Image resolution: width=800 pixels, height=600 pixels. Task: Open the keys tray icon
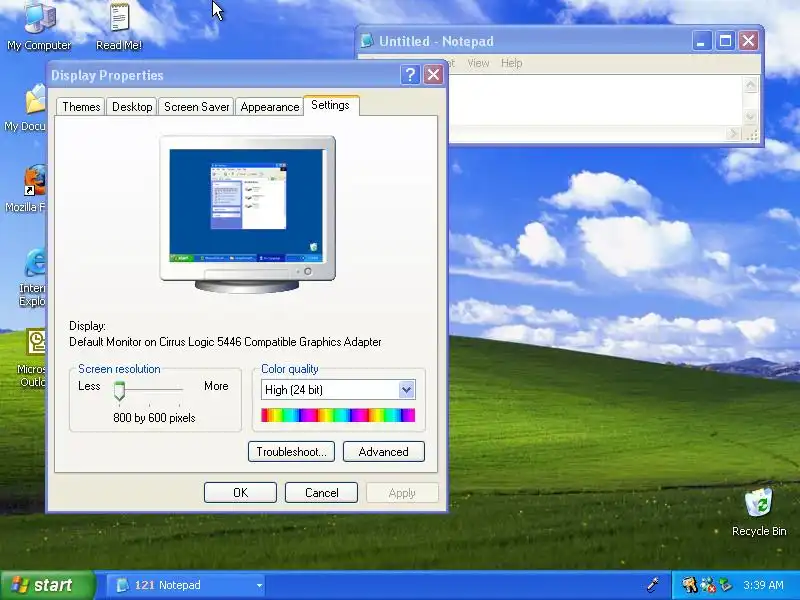coord(689,585)
